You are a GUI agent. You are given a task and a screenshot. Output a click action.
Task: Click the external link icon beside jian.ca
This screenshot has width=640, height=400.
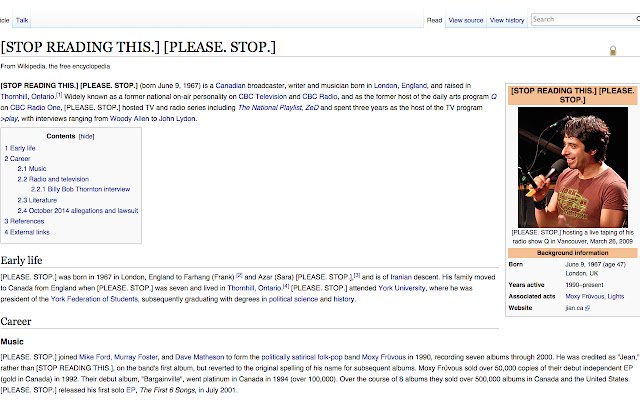tap(587, 308)
